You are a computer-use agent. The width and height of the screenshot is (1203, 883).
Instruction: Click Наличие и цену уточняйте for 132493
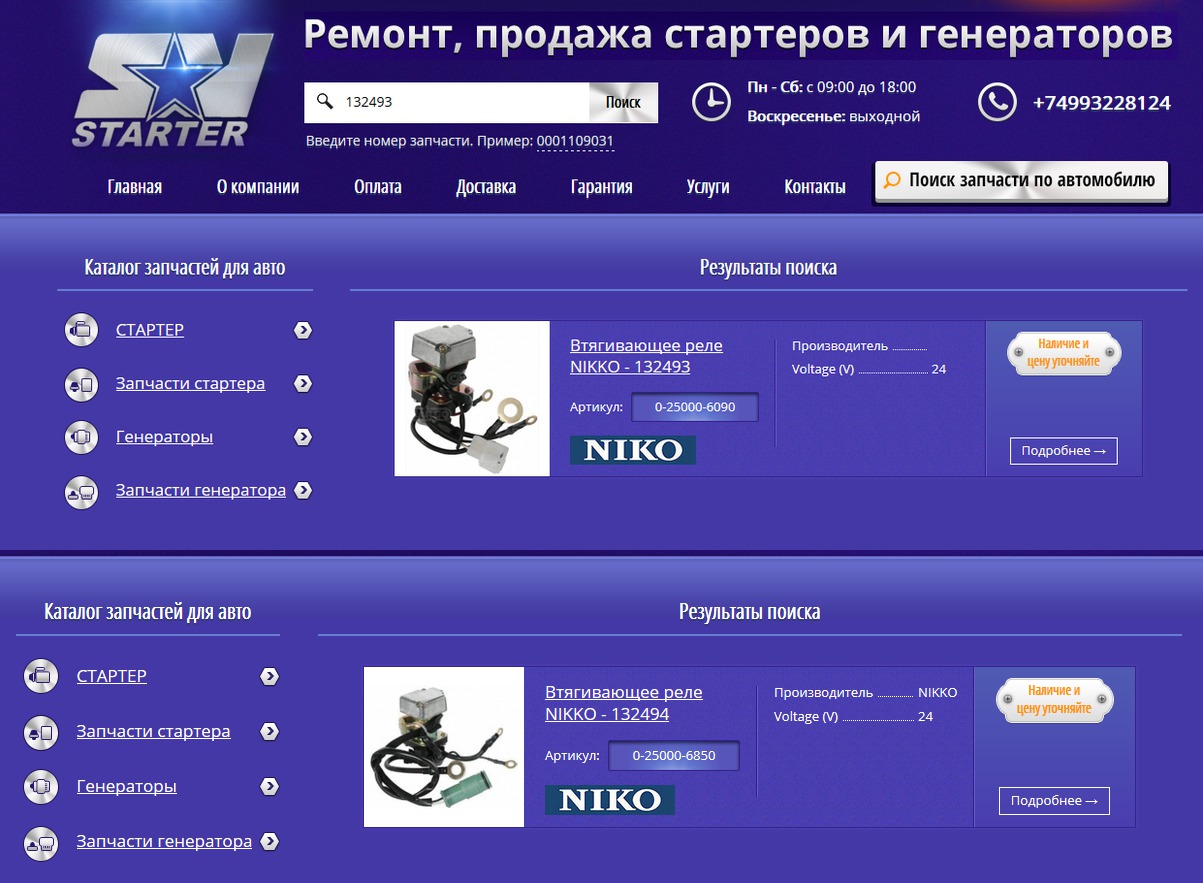1064,353
